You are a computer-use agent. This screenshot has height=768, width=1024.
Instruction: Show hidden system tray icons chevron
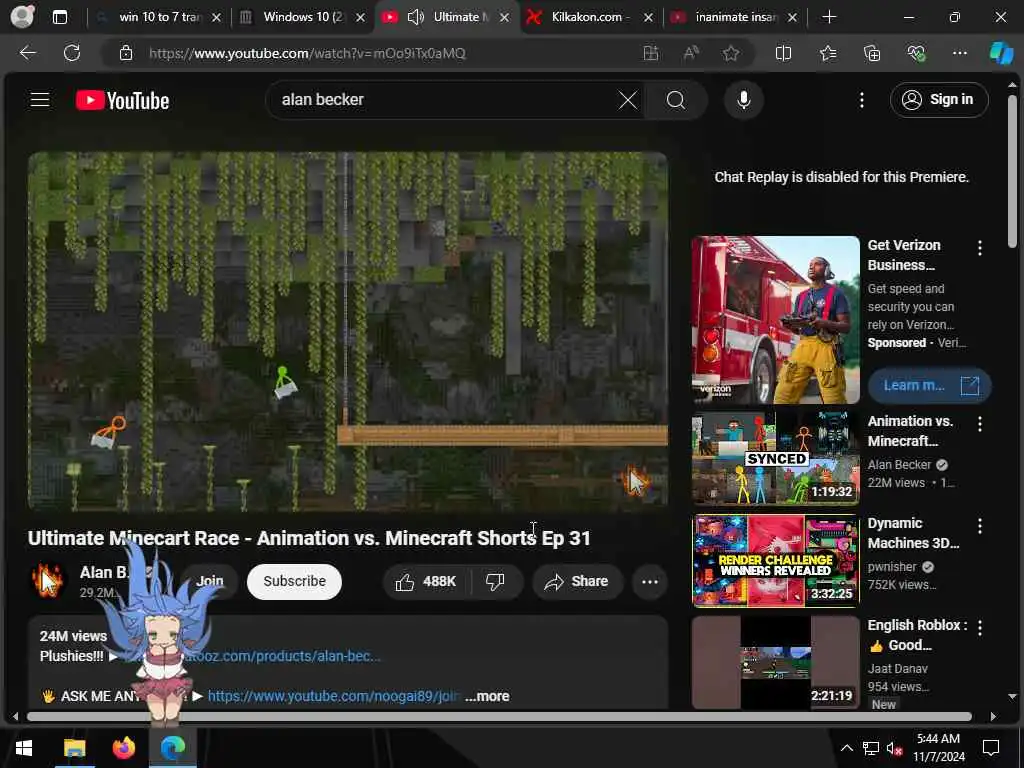tap(846, 748)
